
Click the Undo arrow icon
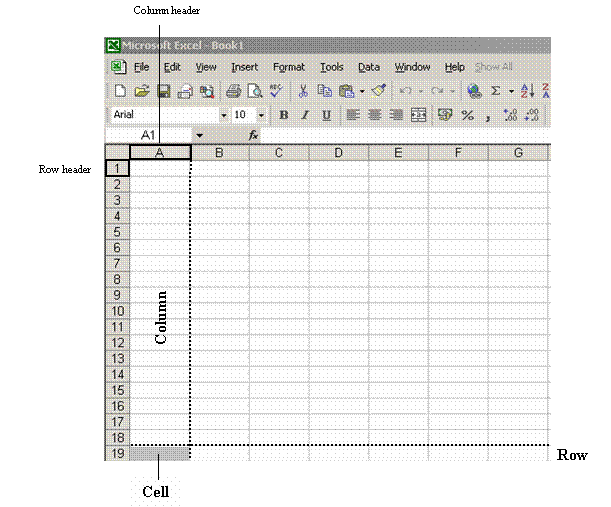[405, 91]
